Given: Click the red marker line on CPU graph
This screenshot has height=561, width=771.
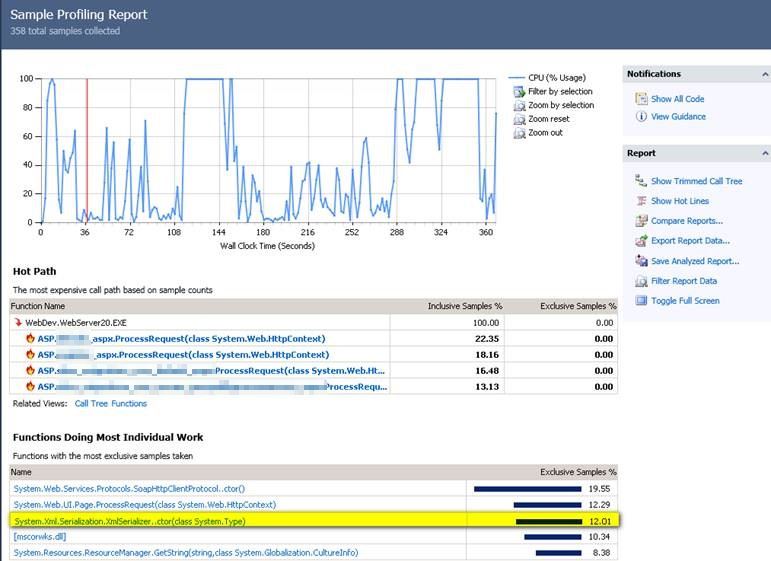Looking at the screenshot, I should coord(87,150).
